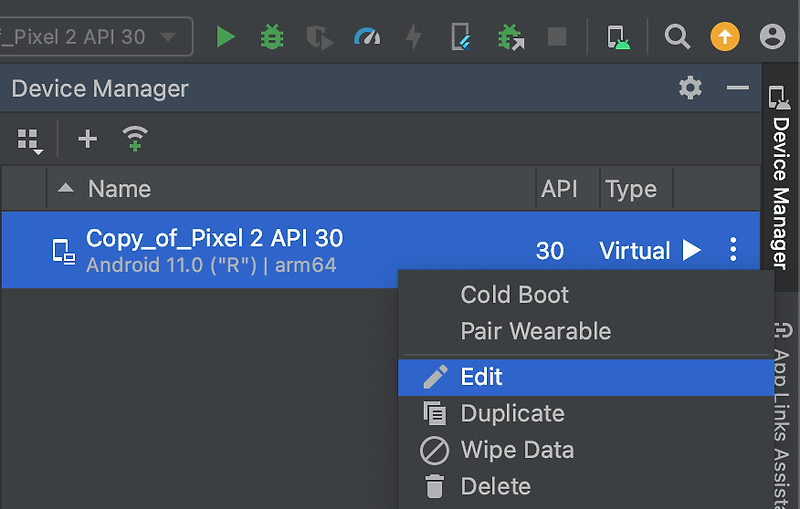
Task: Open the Profiler gauge icon
Action: tap(367, 37)
